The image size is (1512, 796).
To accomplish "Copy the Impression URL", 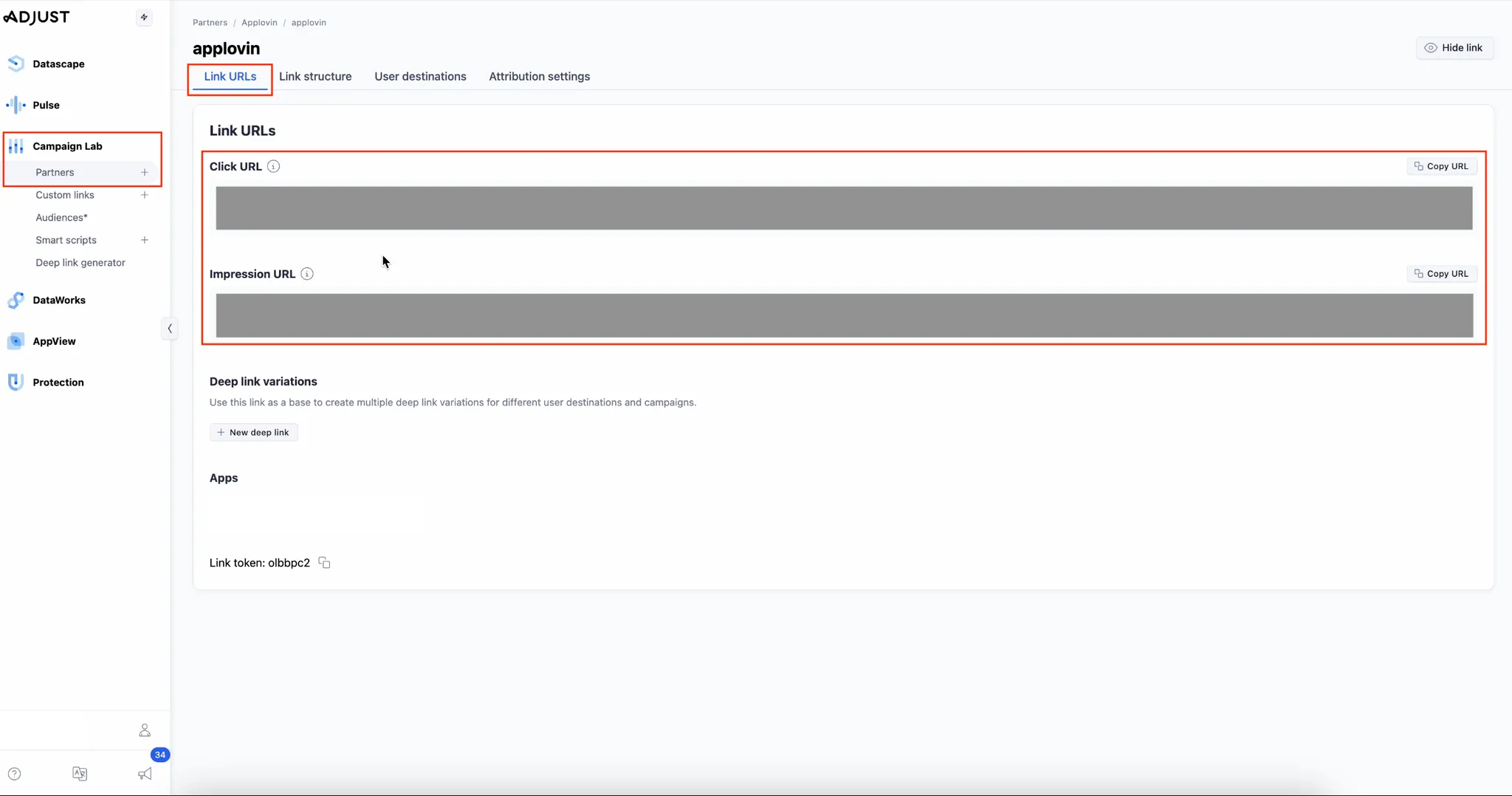I will 1442,274.
